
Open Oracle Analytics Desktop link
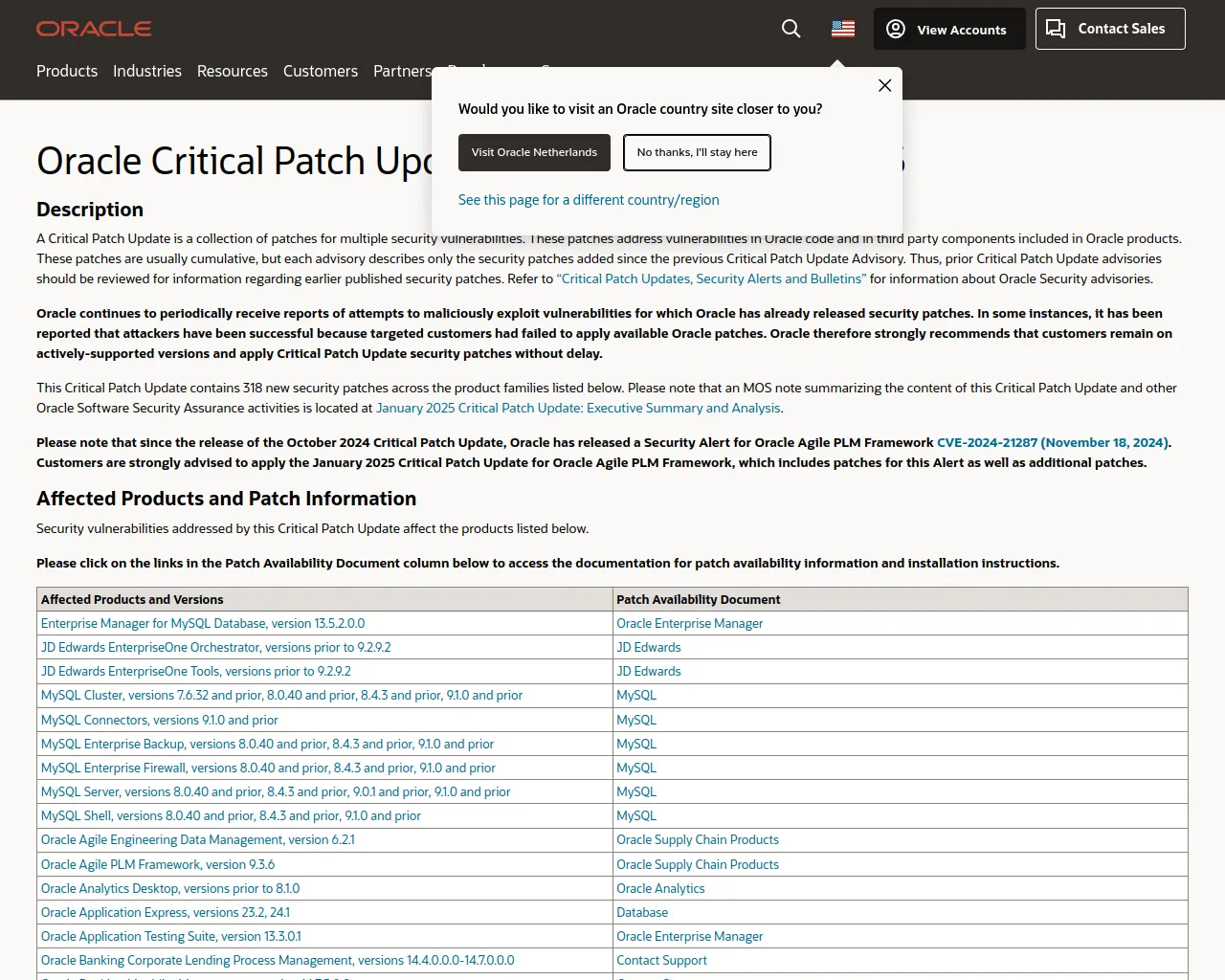click(170, 888)
